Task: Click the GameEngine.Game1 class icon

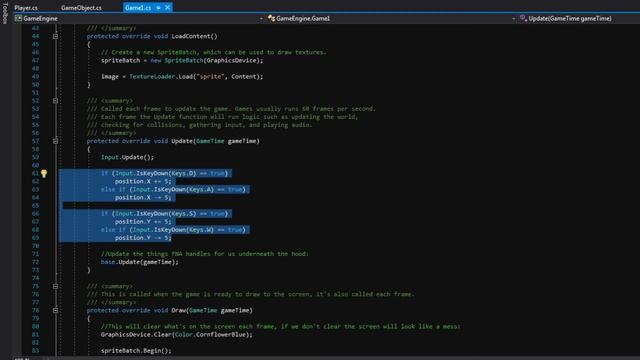Action: [x=271, y=18]
